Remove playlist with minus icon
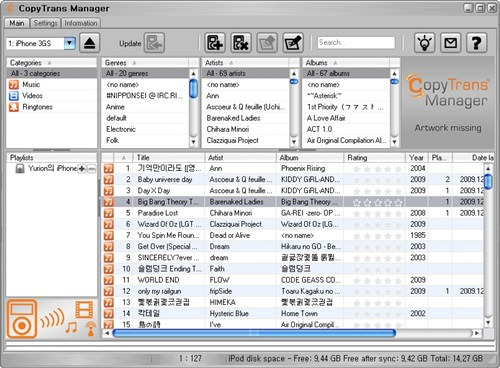The height and width of the screenshot is (368, 500). point(91,169)
